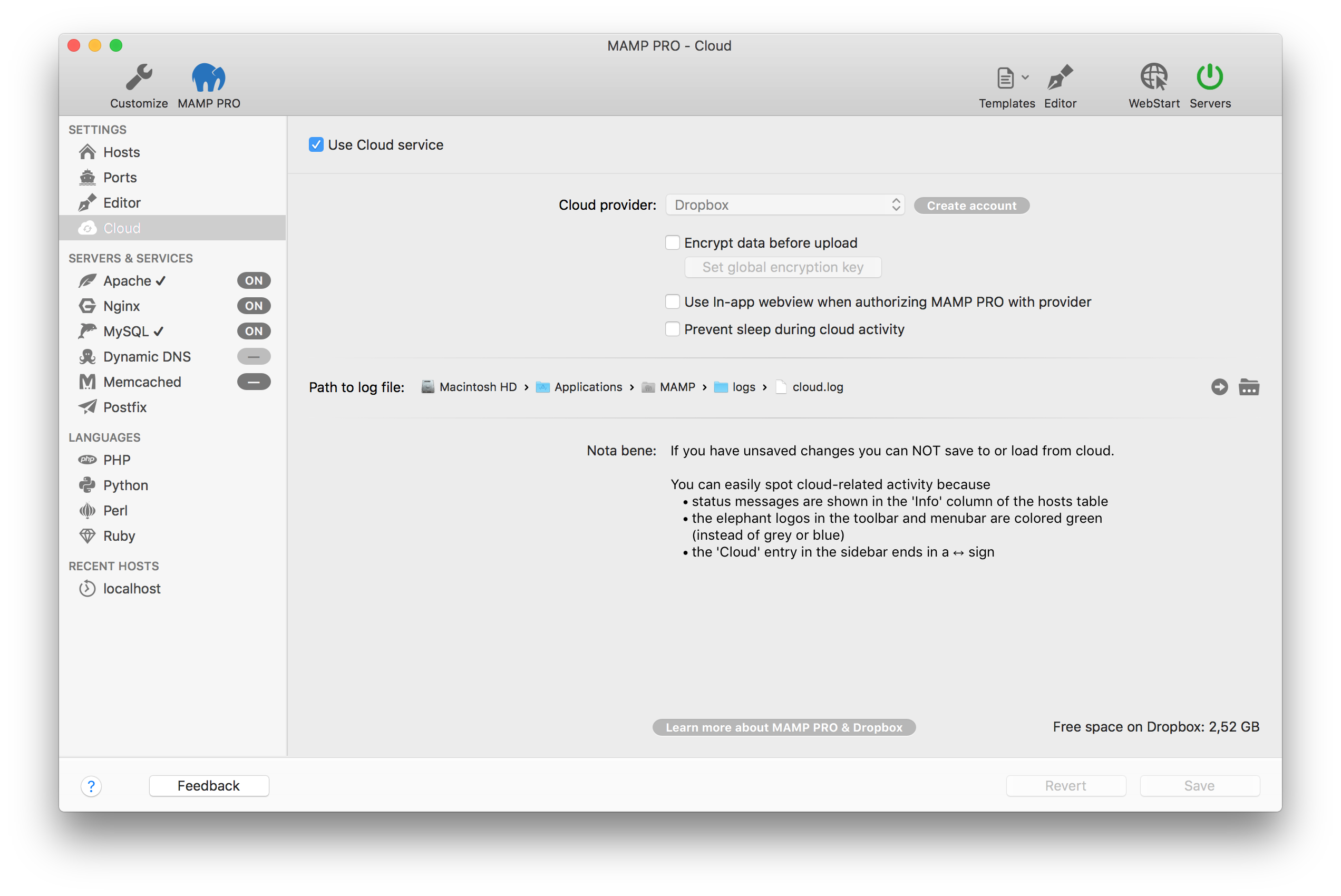Click the 'Cloud provider:' label
Image resolution: width=1341 pixels, height=896 pixels.
pyautogui.click(x=607, y=205)
